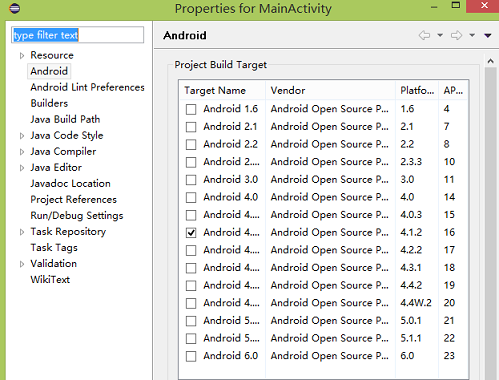Check the Android 1.6 target checkbox
The width and height of the screenshot is (499, 380).
click(191, 109)
